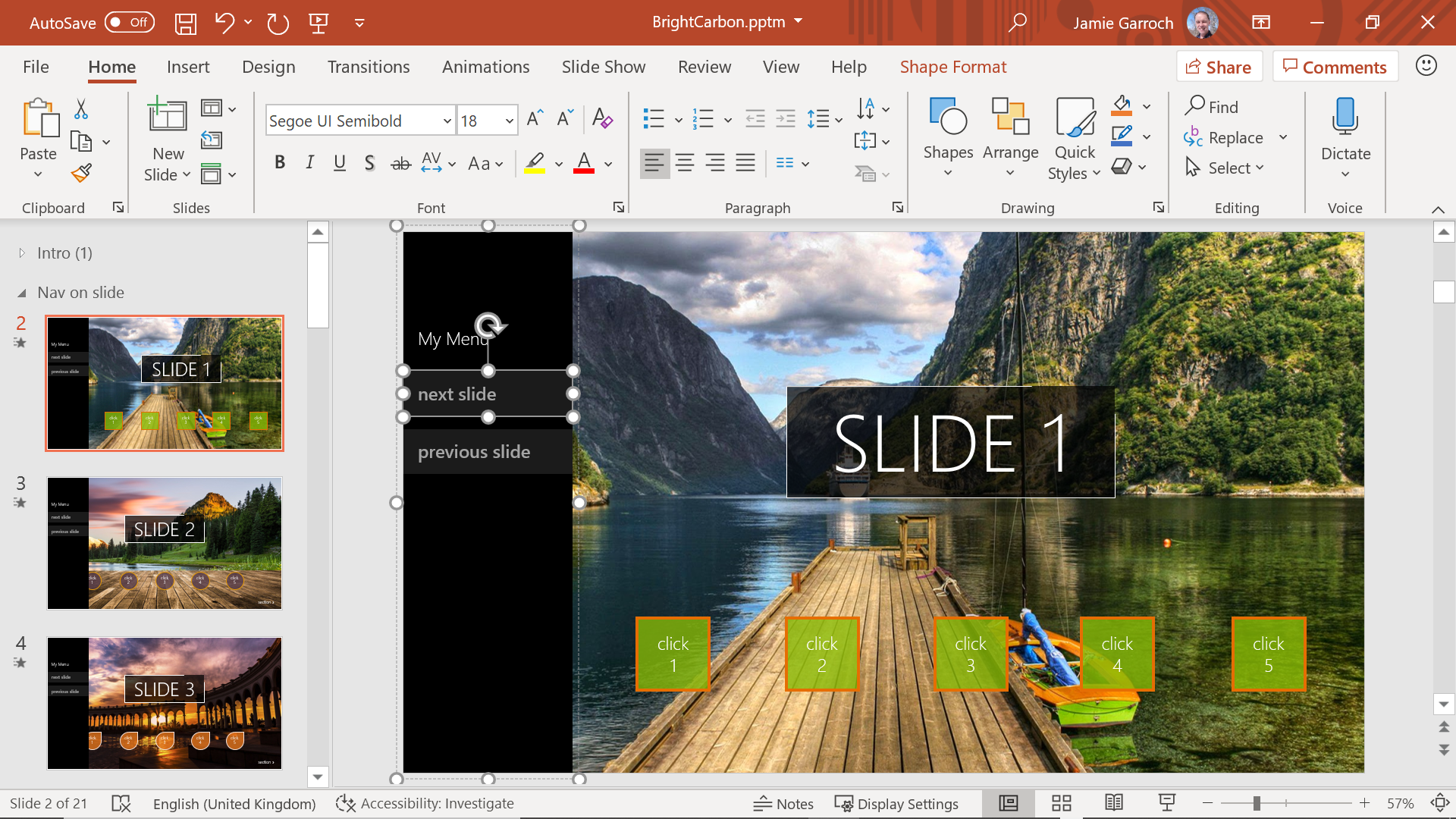Expand the Intro section in slide panel
Image resolution: width=1456 pixels, height=819 pixels.
coord(22,252)
